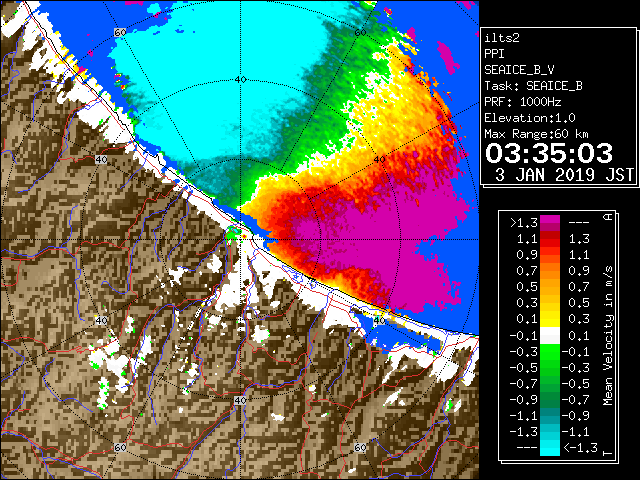
Task: Click the left-column '-0.7' legend value
Action: click(523, 384)
